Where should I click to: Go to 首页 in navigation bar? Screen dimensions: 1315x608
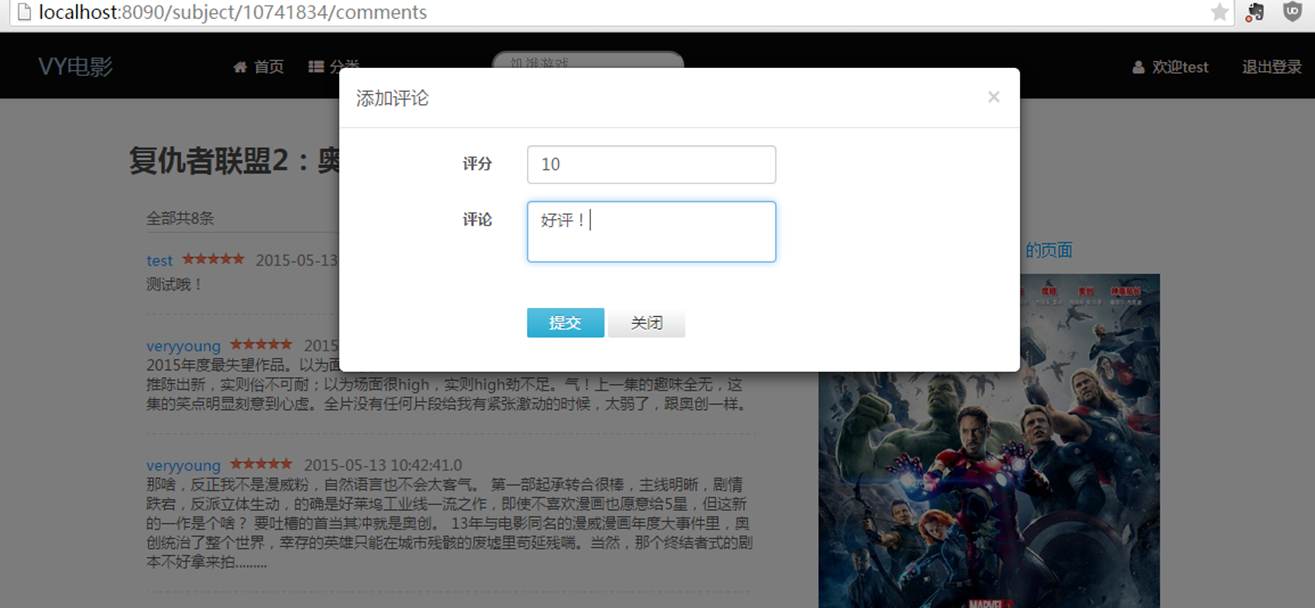[269, 67]
